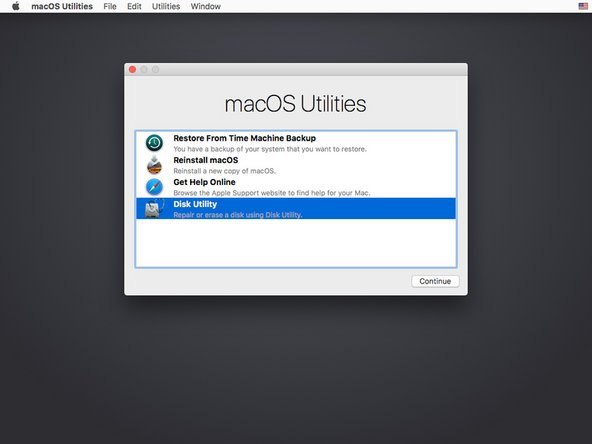Click the Continue button
Screen dimensions: 592x444
435,281
